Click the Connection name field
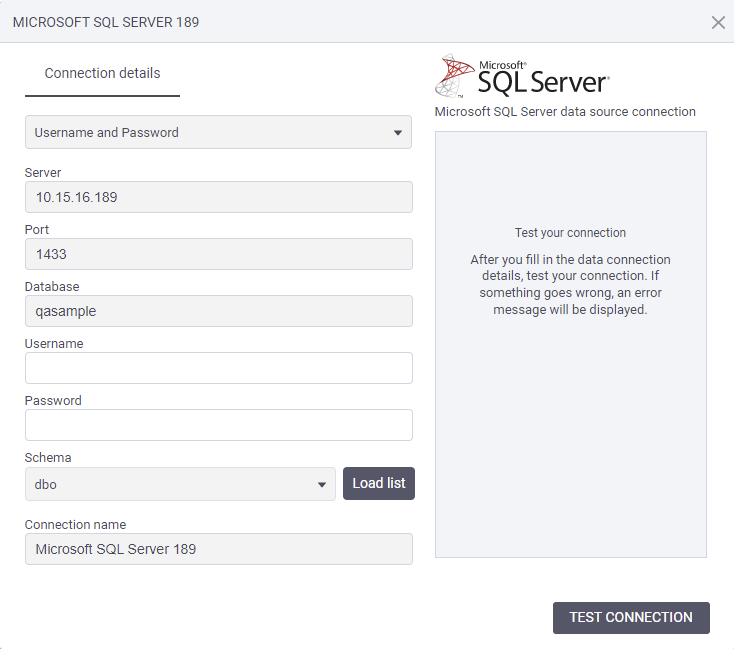 point(219,549)
